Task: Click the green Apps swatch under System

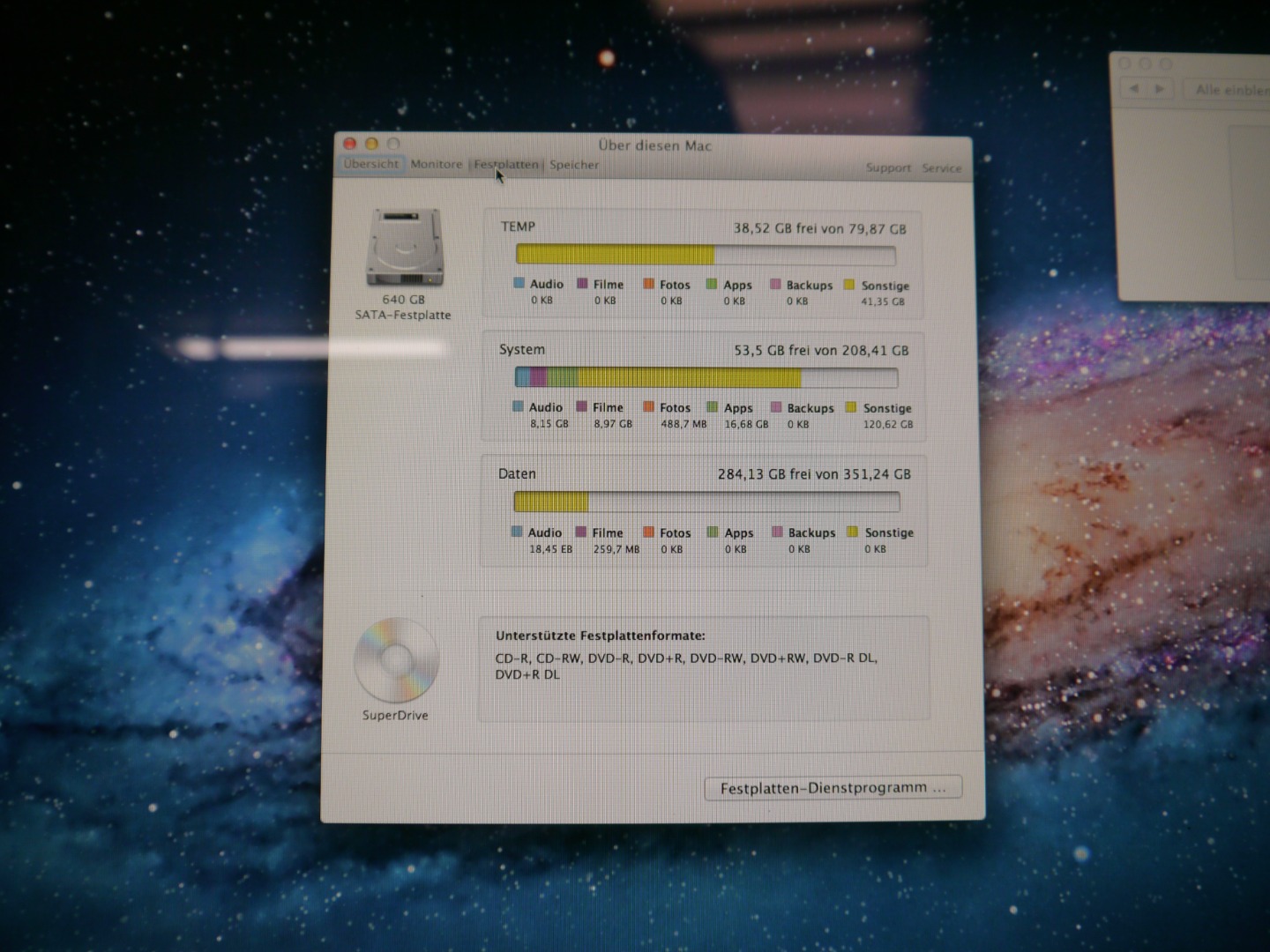Action: click(x=713, y=407)
